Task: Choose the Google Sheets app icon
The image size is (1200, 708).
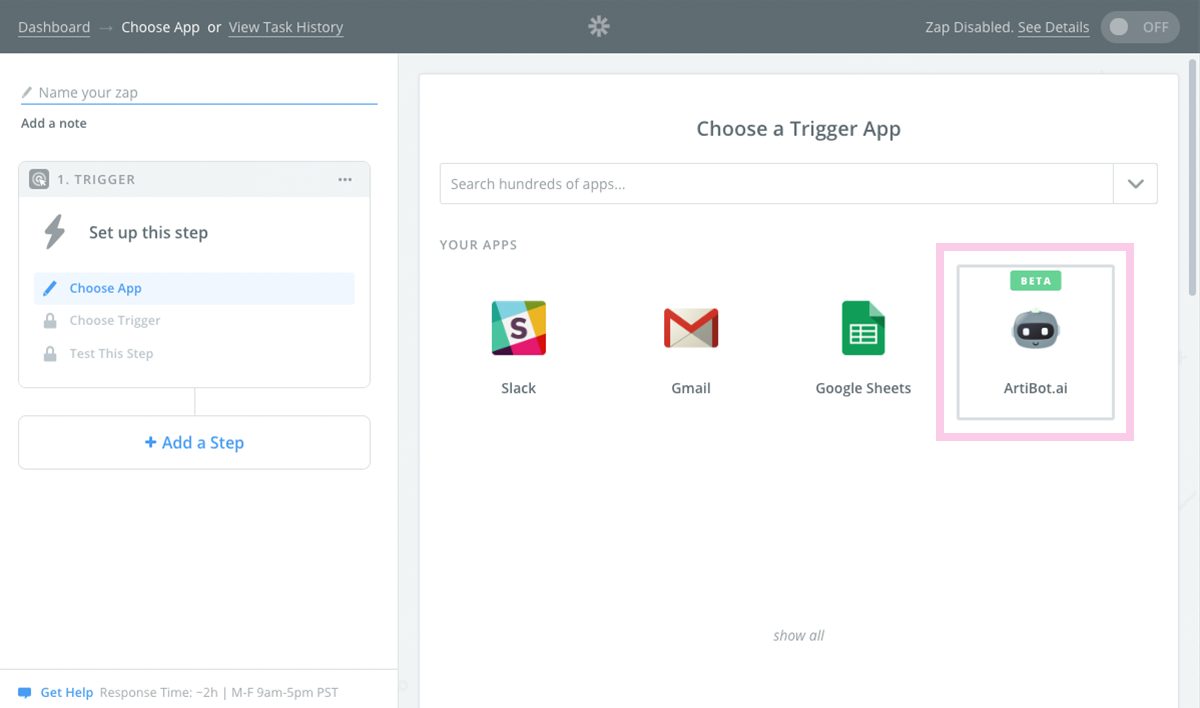Action: pyautogui.click(x=863, y=328)
